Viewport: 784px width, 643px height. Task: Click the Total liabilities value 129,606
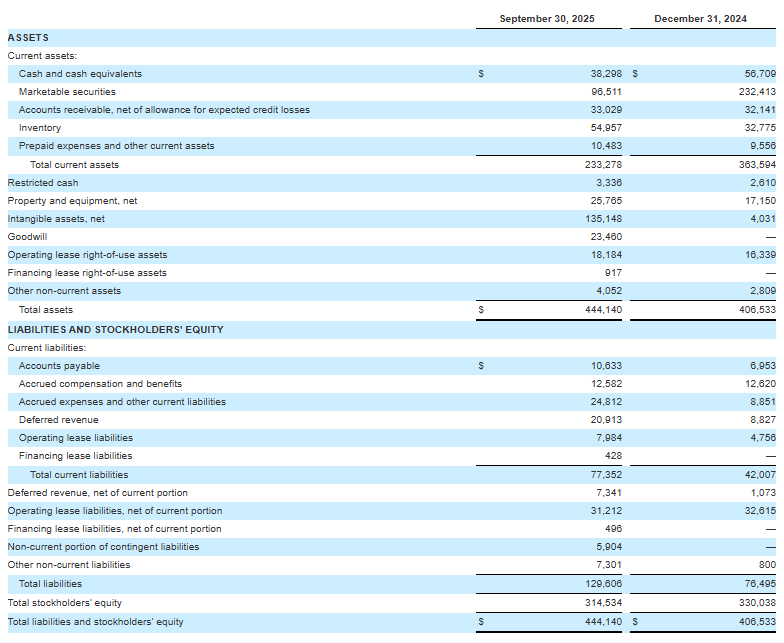tap(603, 584)
